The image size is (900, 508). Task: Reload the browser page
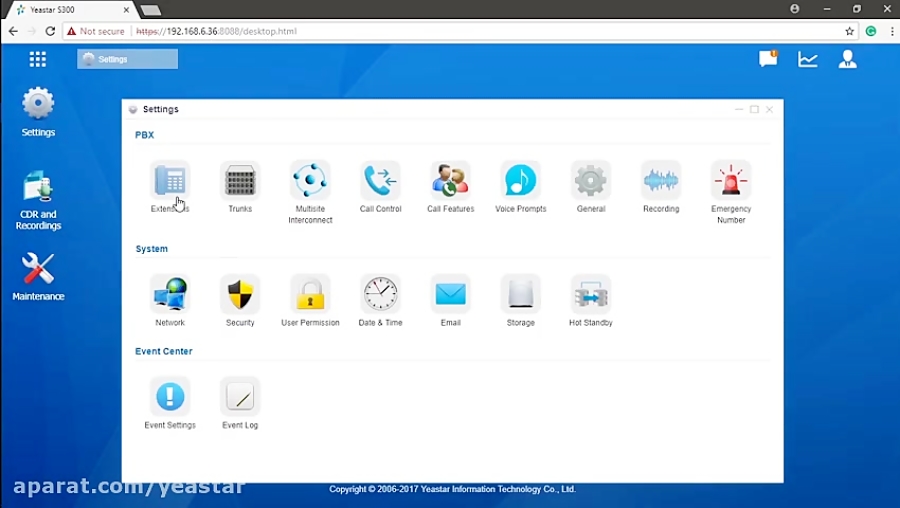tap(50, 31)
